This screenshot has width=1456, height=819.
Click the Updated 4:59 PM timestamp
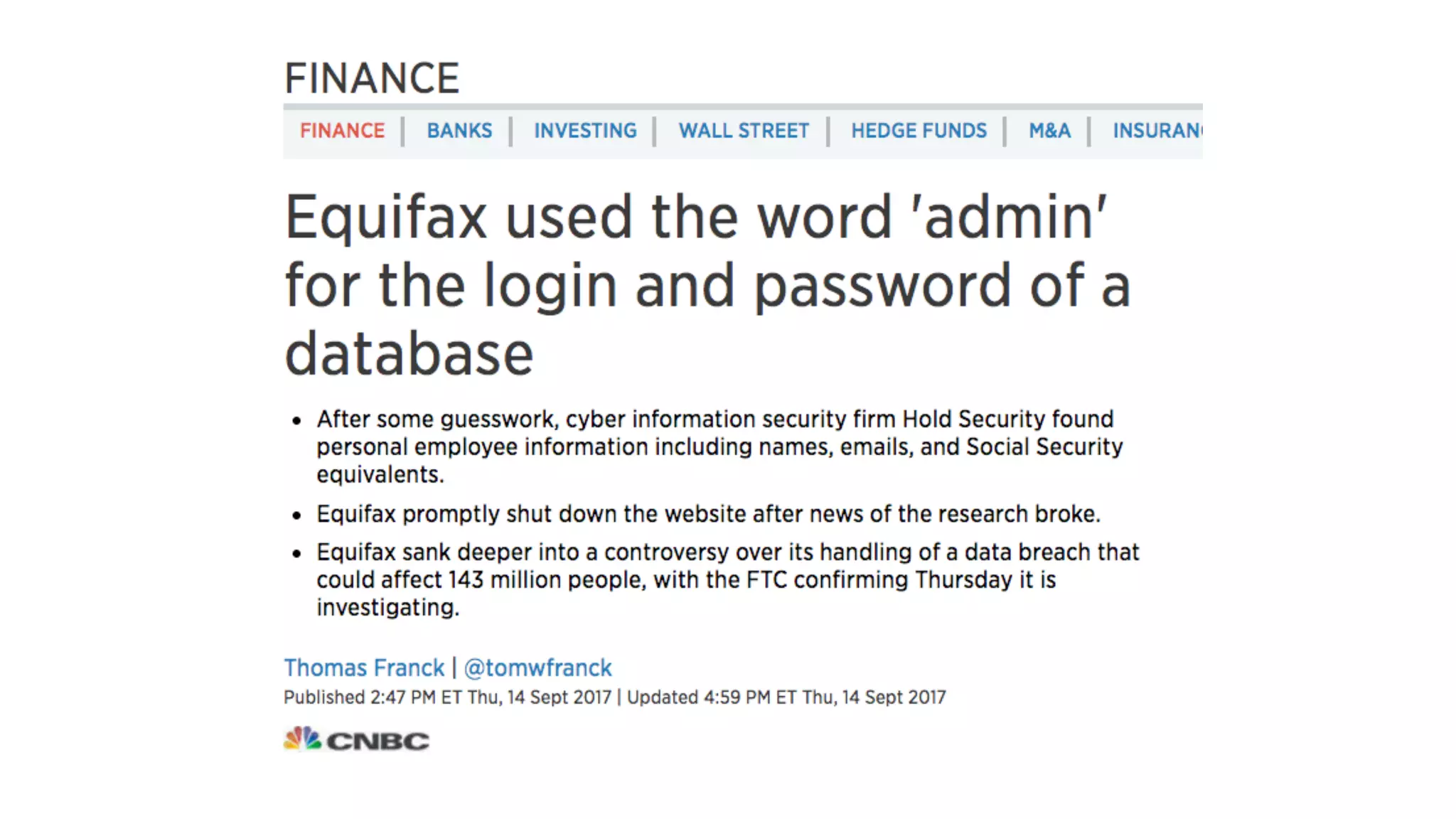point(786,697)
